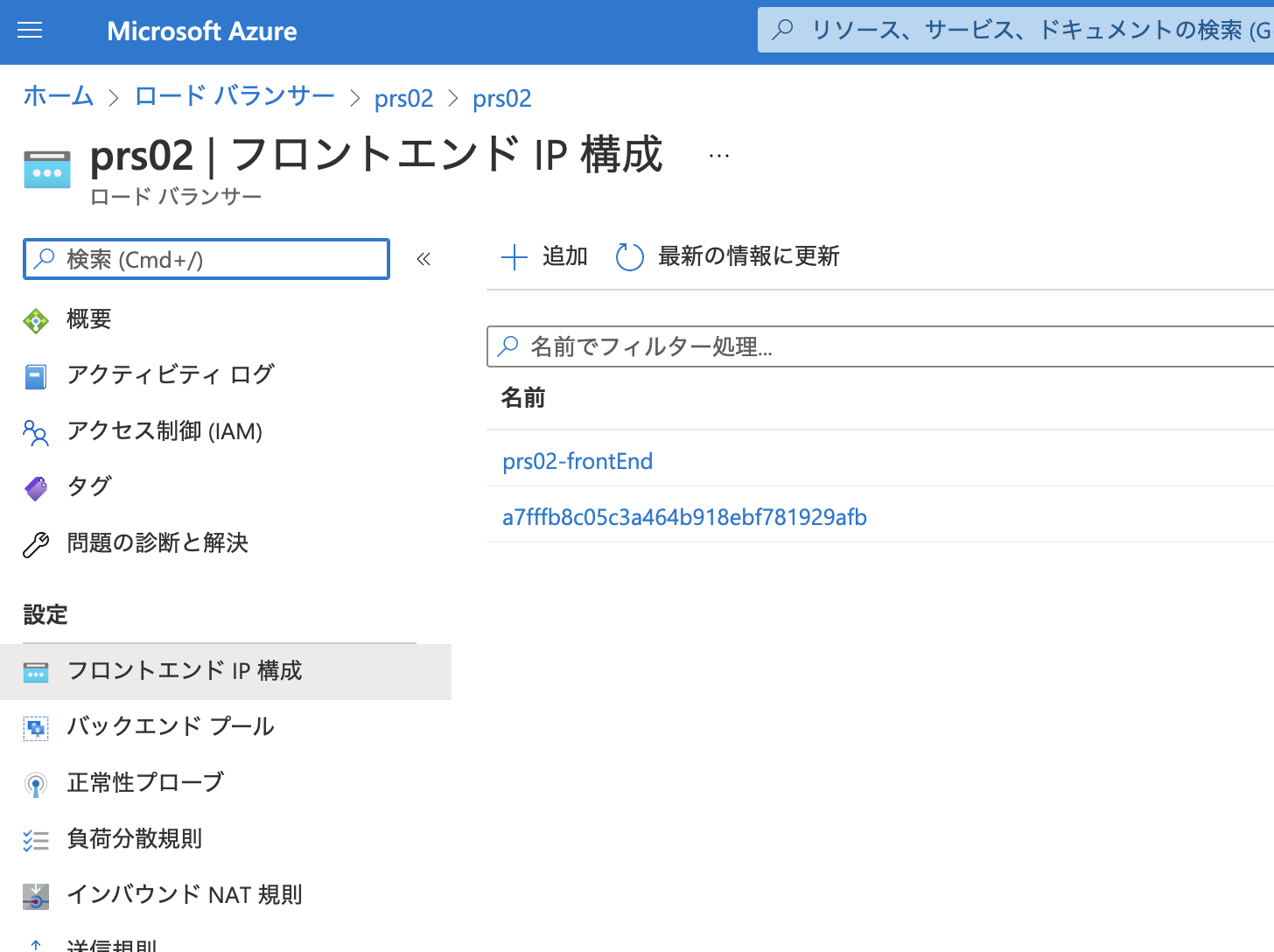The height and width of the screenshot is (952, 1274).
Task: Select フロントエンド IP 構成 in the sidebar
Action: point(226,672)
